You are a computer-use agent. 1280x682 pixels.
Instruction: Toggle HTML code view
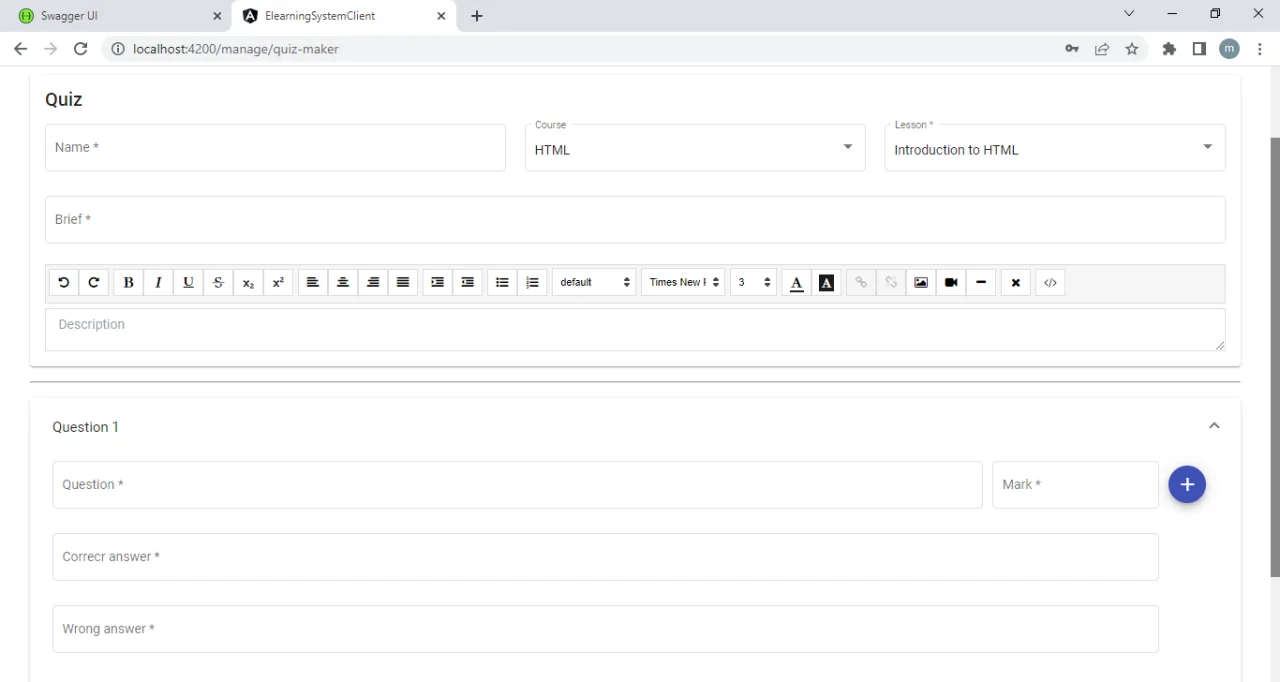click(x=1050, y=283)
